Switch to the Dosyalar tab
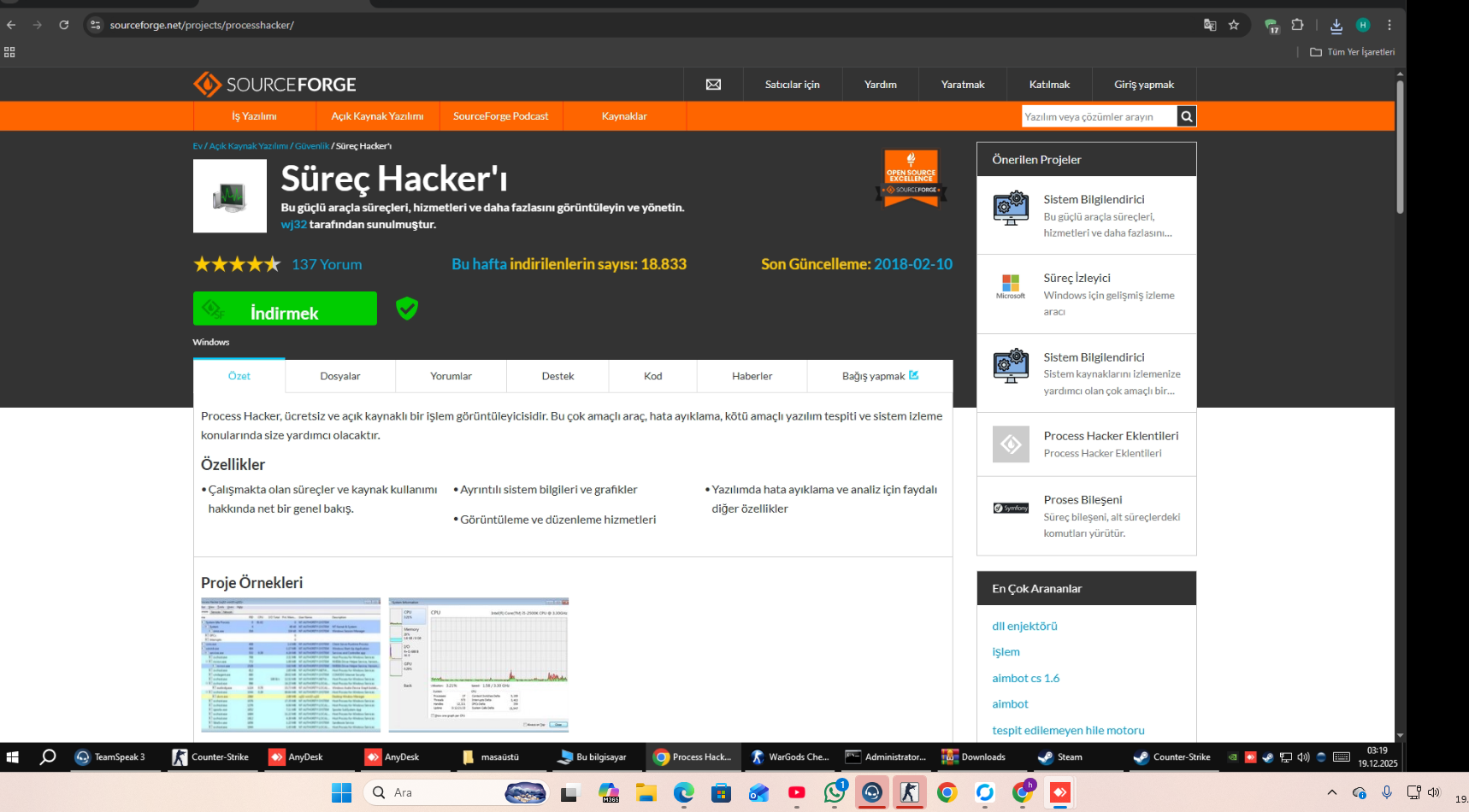The image size is (1469, 812). (x=340, y=376)
